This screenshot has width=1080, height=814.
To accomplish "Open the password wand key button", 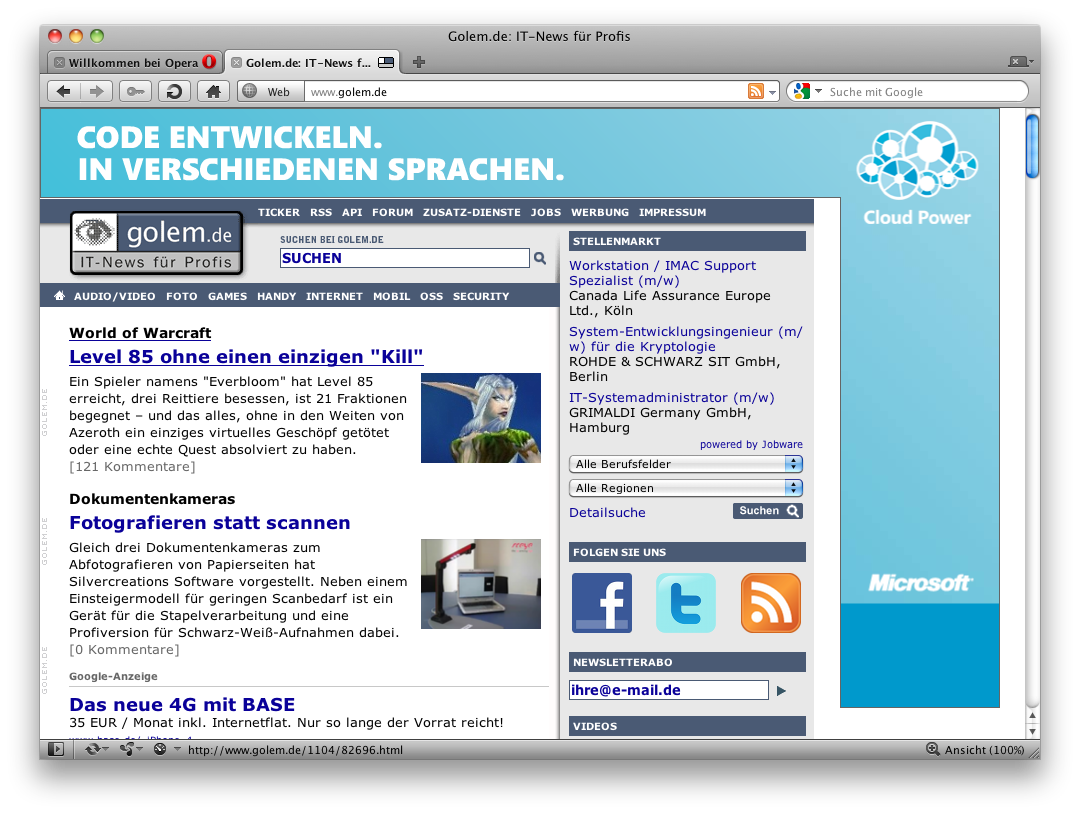I will (135, 92).
